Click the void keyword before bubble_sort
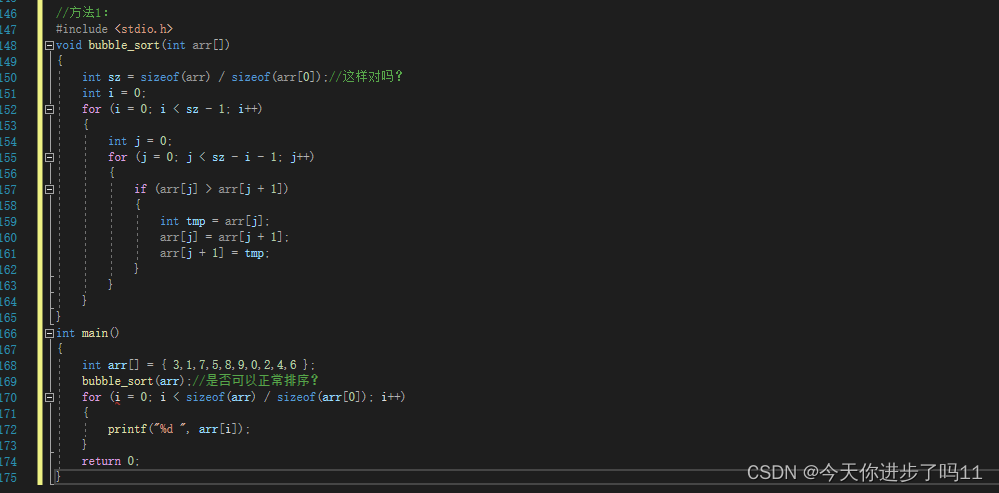The image size is (999, 493). click(x=69, y=45)
